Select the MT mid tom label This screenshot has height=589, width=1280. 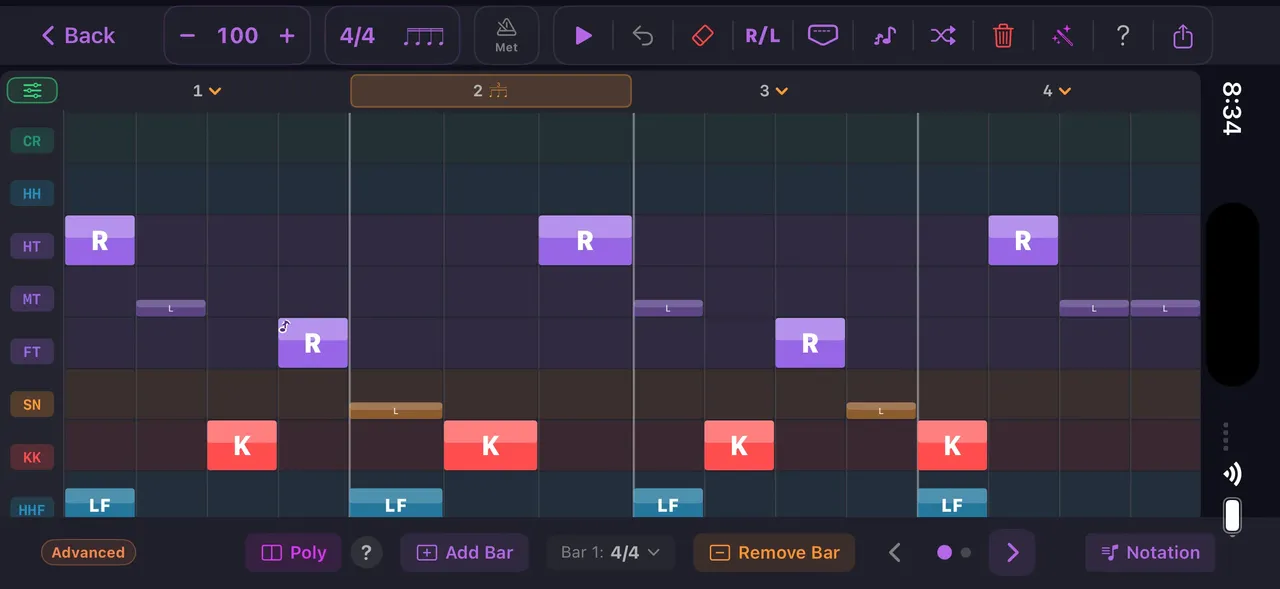(x=32, y=298)
